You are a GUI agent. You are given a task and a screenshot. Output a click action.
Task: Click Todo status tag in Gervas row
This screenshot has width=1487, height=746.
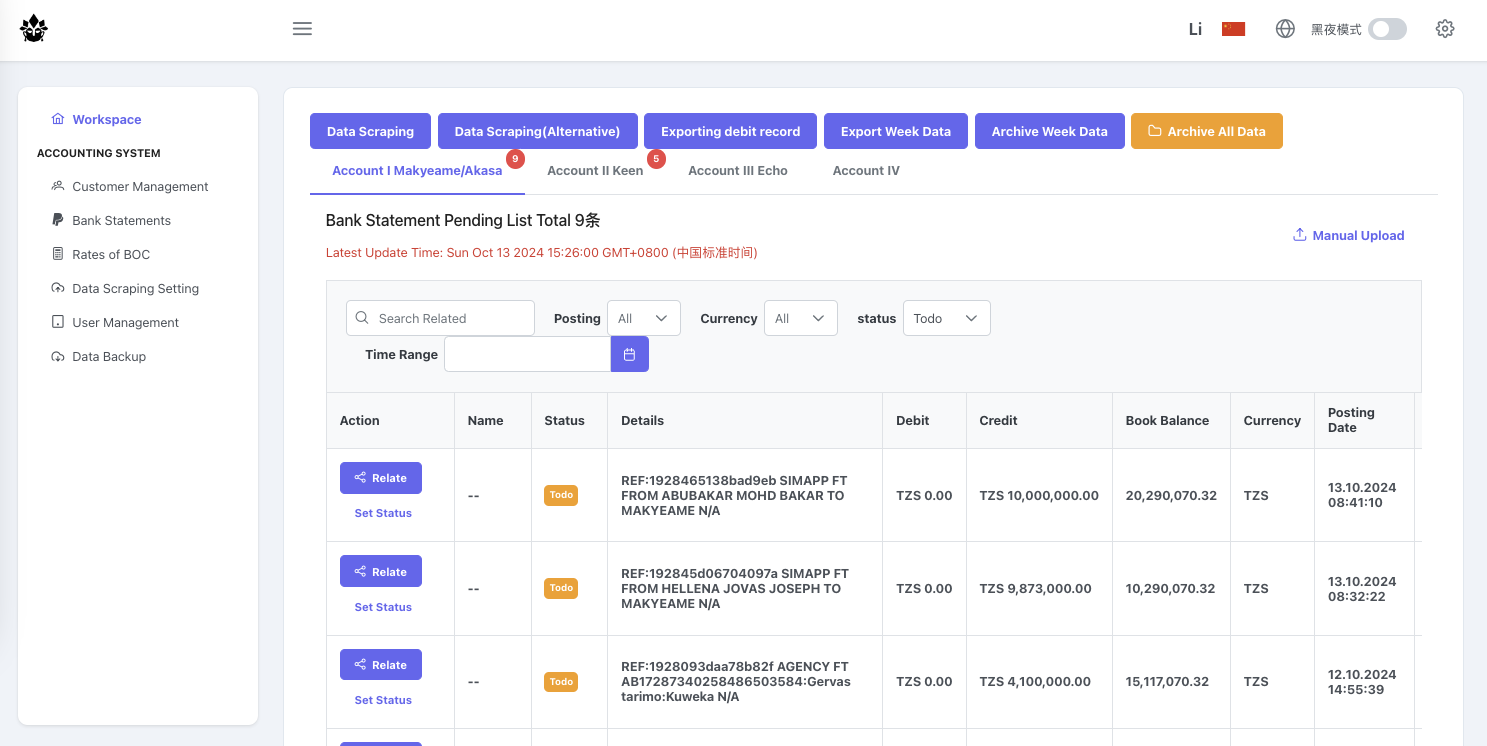click(x=561, y=682)
